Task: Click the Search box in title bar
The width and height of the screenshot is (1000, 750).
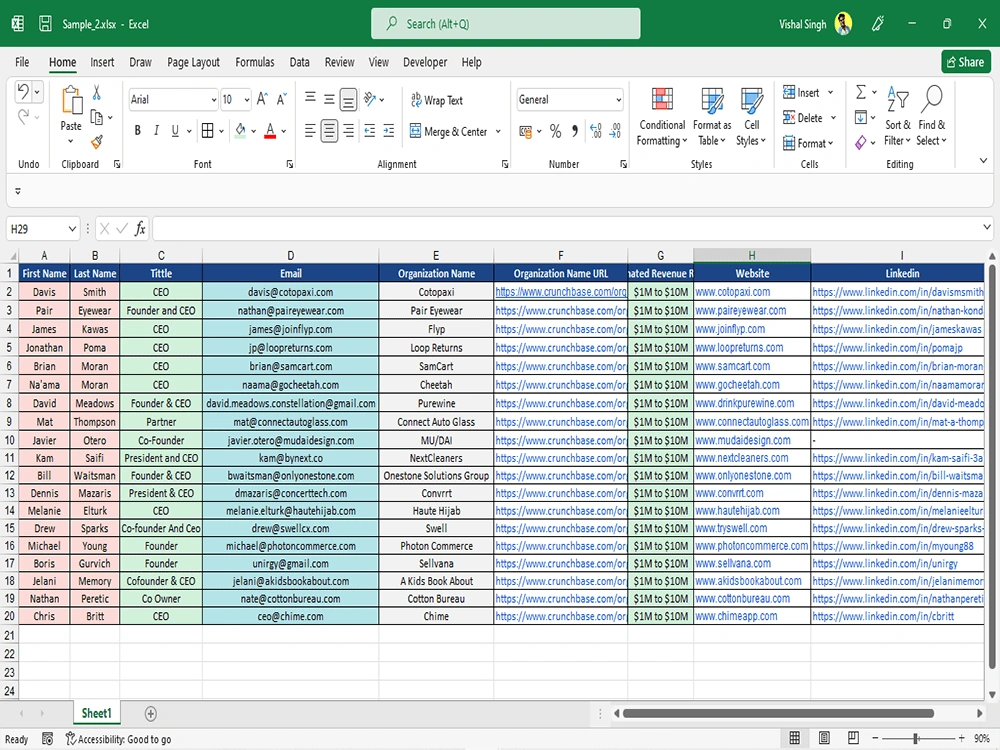Action: coord(506,24)
